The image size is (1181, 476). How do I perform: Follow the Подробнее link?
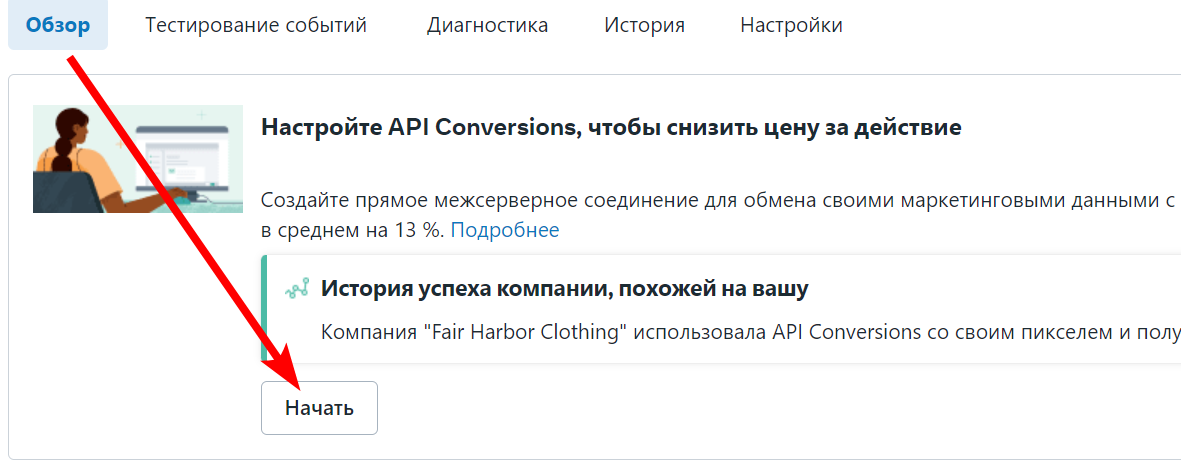(x=505, y=230)
